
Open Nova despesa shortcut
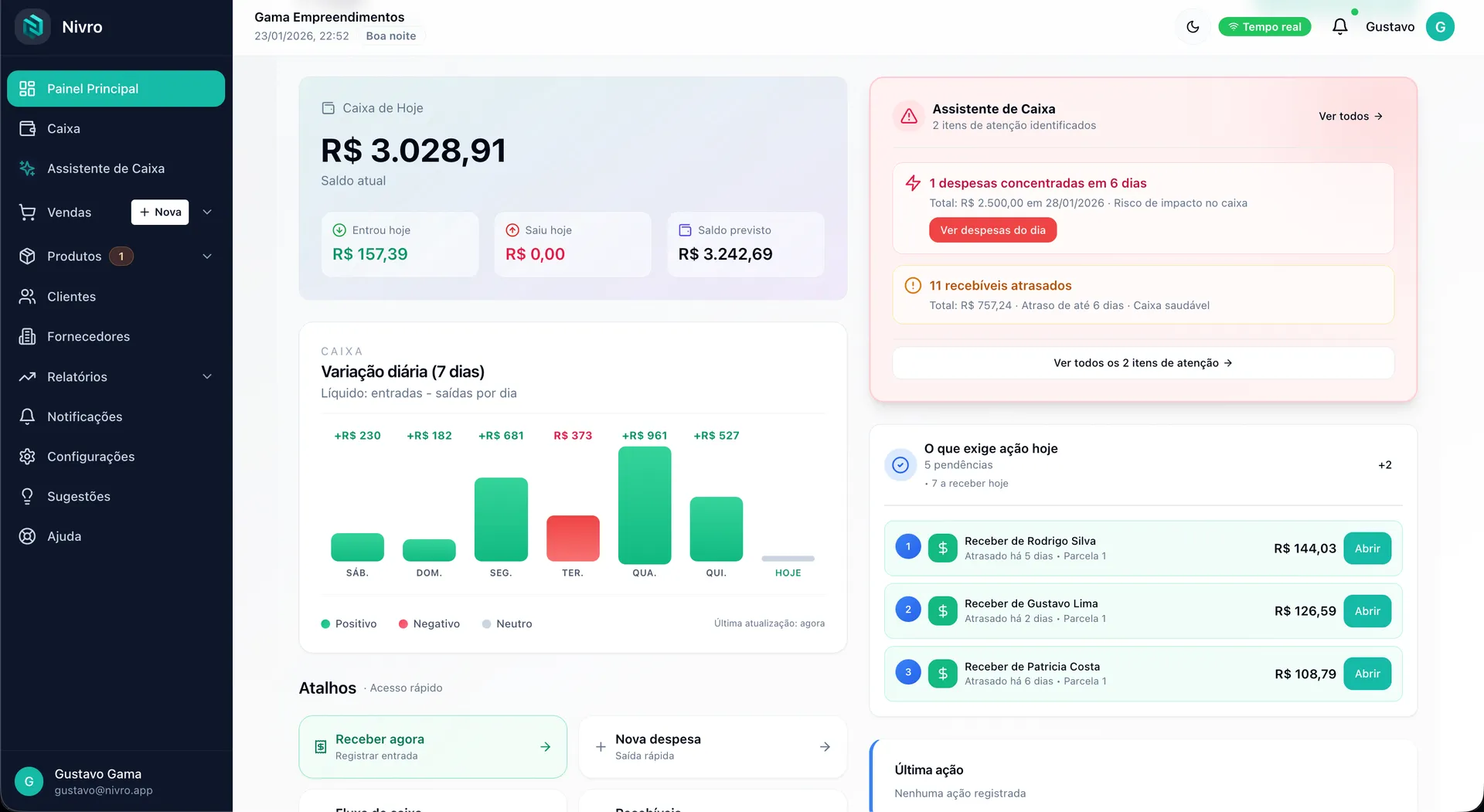(x=713, y=747)
